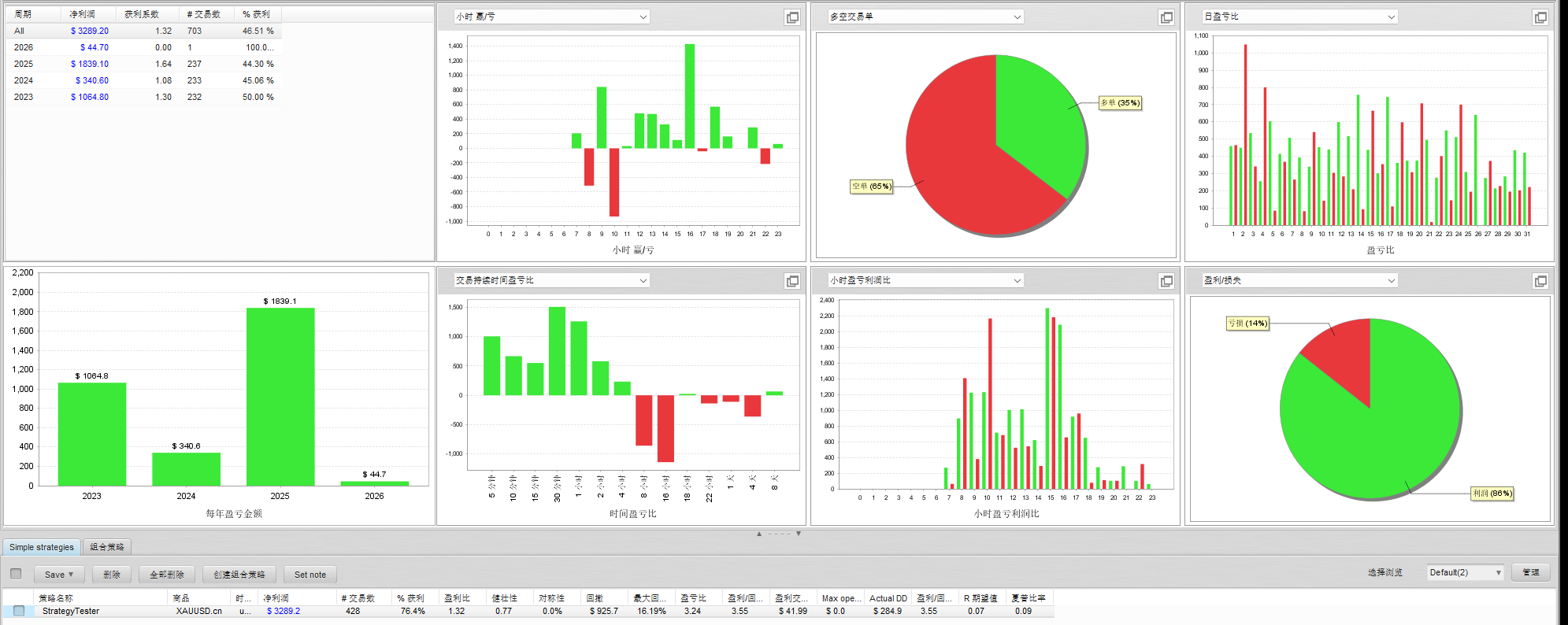Pop out the 多空交易单 pie chart panel
Screen dimensions: 1568x625
[1166, 17]
